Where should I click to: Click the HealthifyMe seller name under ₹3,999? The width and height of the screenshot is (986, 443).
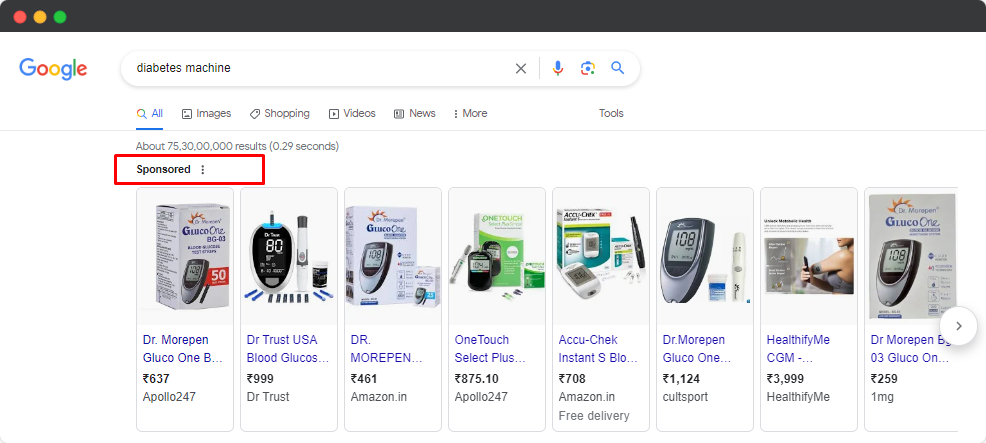point(798,397)
